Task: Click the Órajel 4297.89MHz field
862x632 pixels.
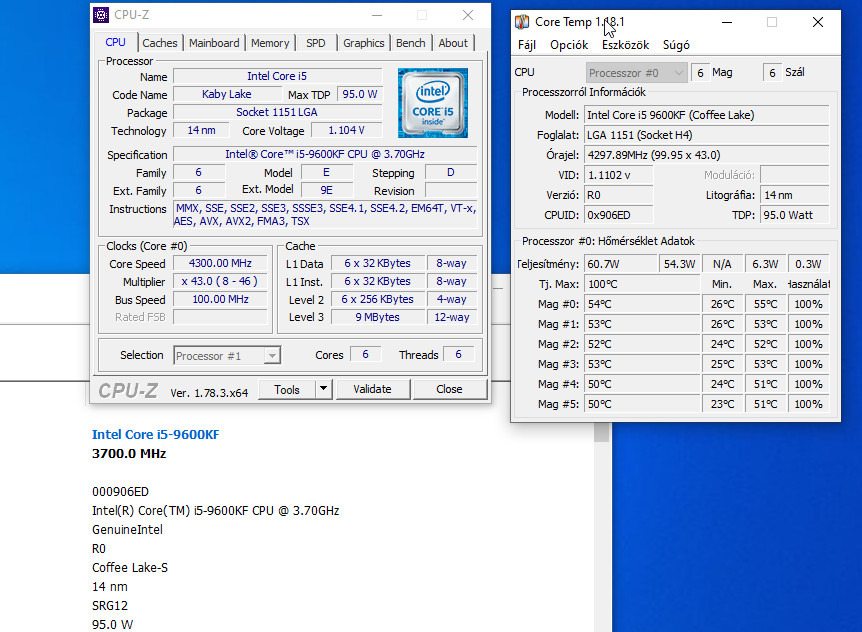Action: pos(706,155)
